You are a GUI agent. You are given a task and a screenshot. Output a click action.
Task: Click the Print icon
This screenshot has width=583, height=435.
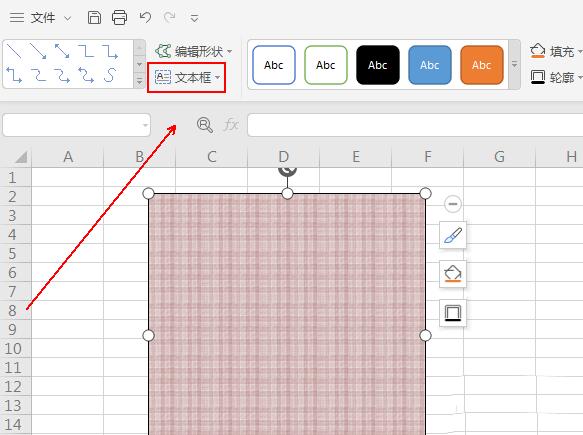119,17
